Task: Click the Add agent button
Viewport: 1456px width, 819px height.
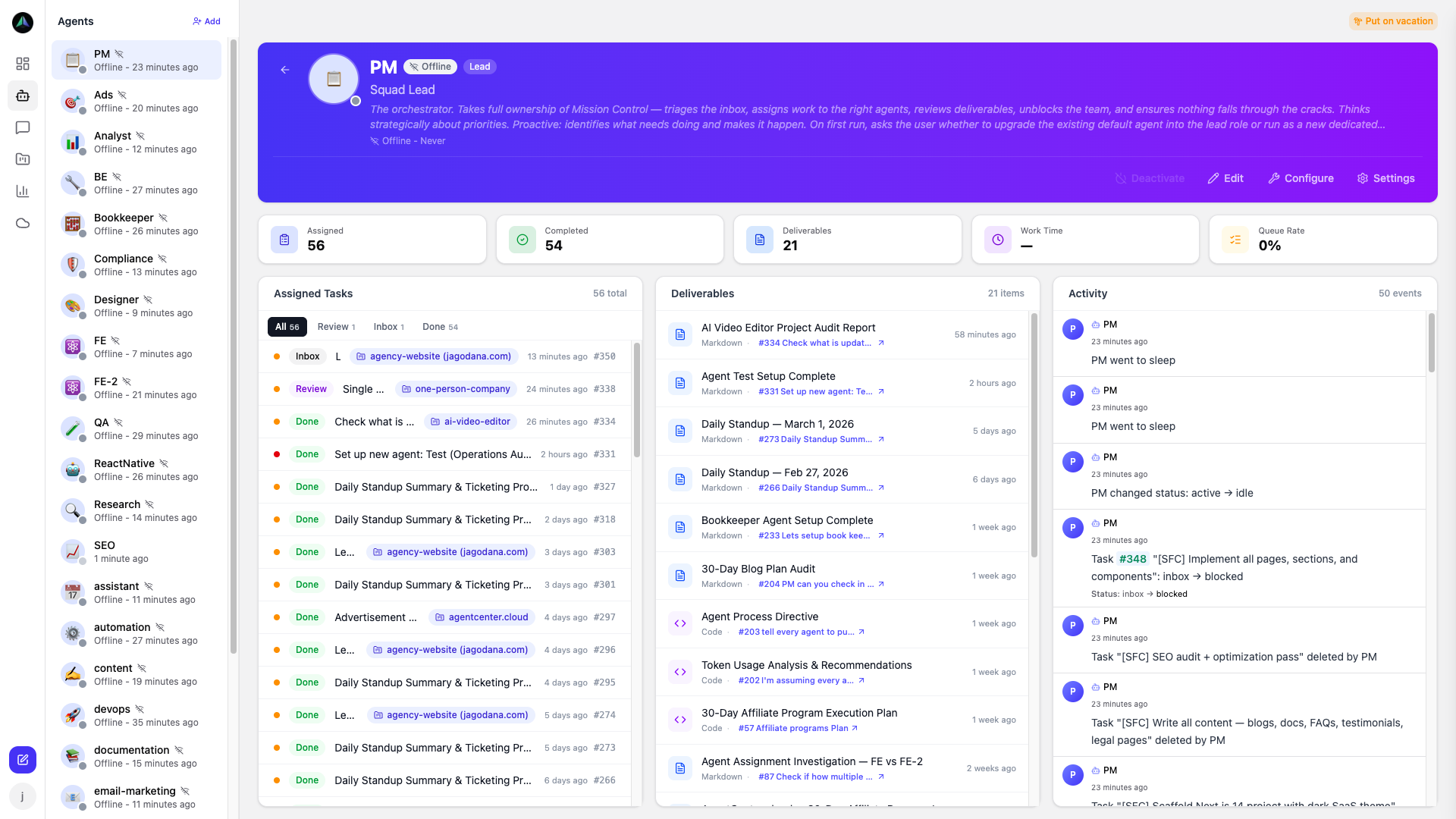Action: pos(206,21)
